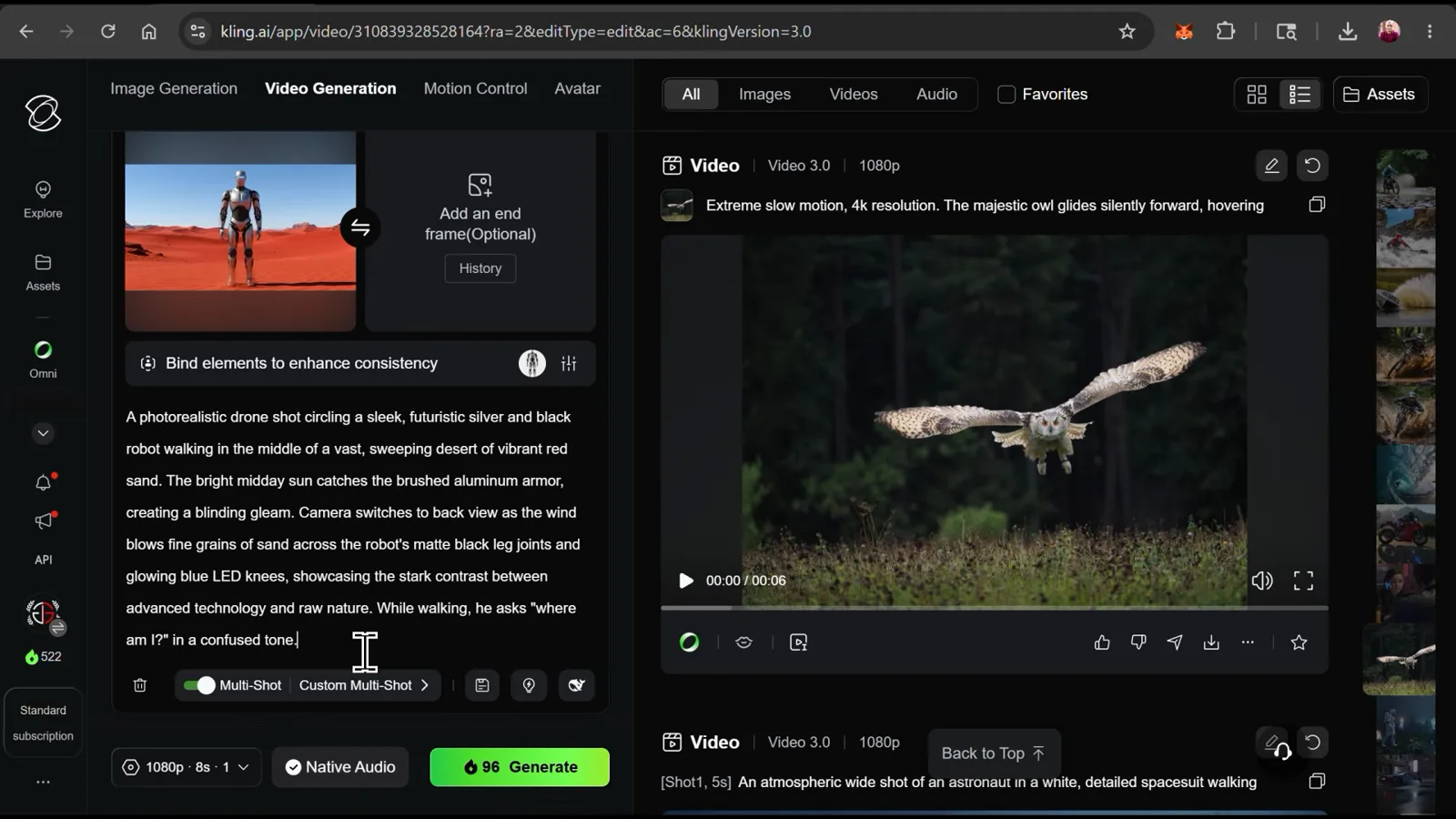Copy the owl video prompt text
The image size is (1456, 819).
click(1317, 205)
